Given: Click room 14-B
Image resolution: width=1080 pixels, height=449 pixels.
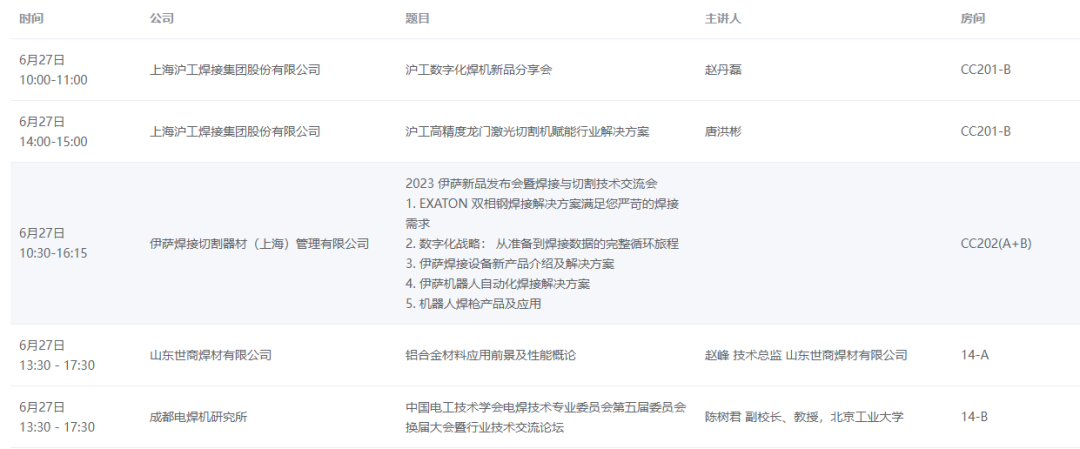Looking at the screenshot, I should click(x=974, y=417).
